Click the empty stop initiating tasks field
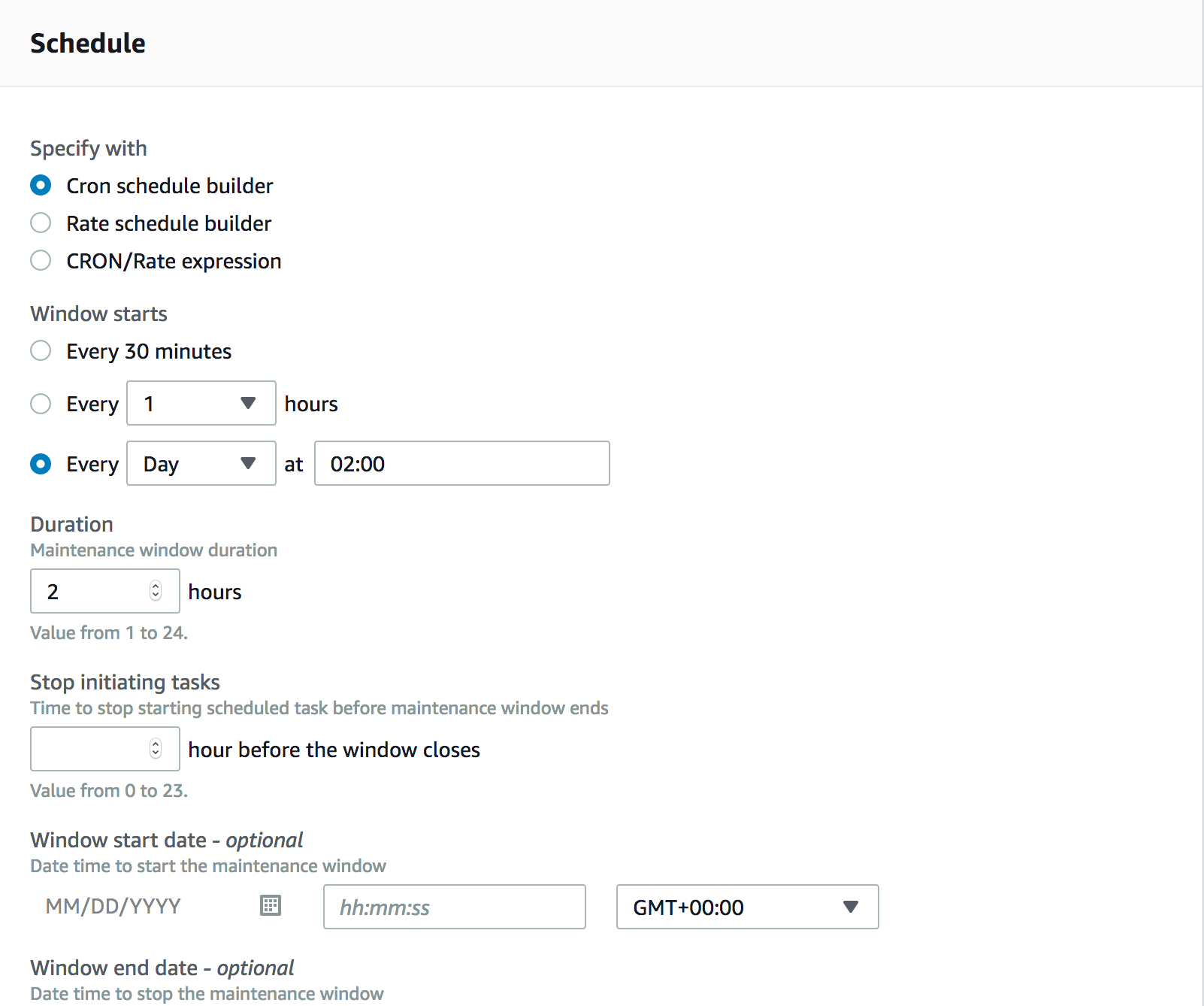 [x=105, y=749]
